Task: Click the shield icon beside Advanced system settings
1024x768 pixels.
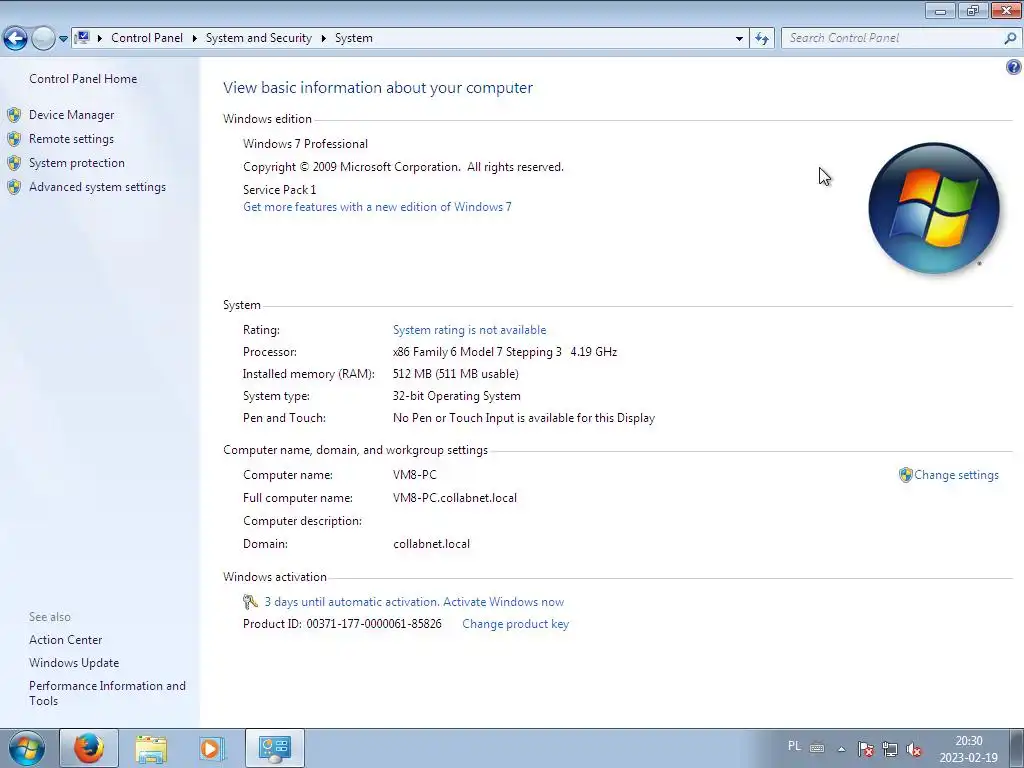Action: click(14, 187)
